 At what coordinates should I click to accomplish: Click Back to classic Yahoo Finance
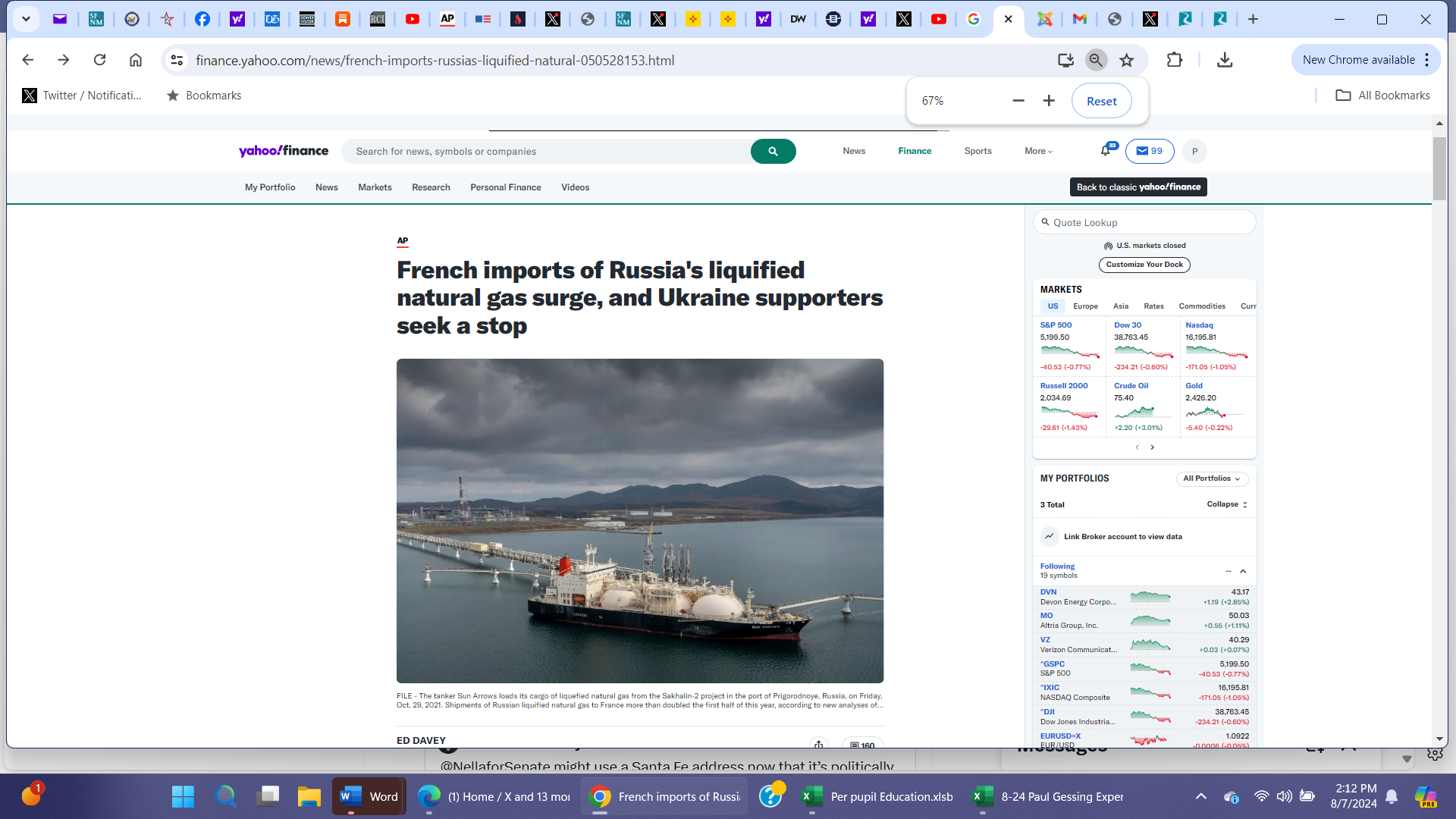tap(1137, 187)
